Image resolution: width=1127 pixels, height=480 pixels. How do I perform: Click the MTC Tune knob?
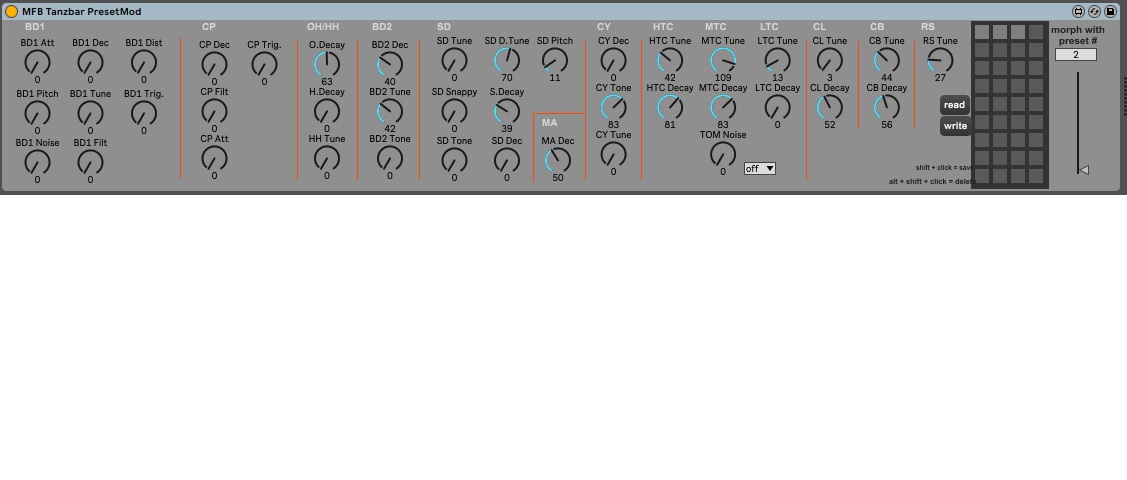coord(722,61)
